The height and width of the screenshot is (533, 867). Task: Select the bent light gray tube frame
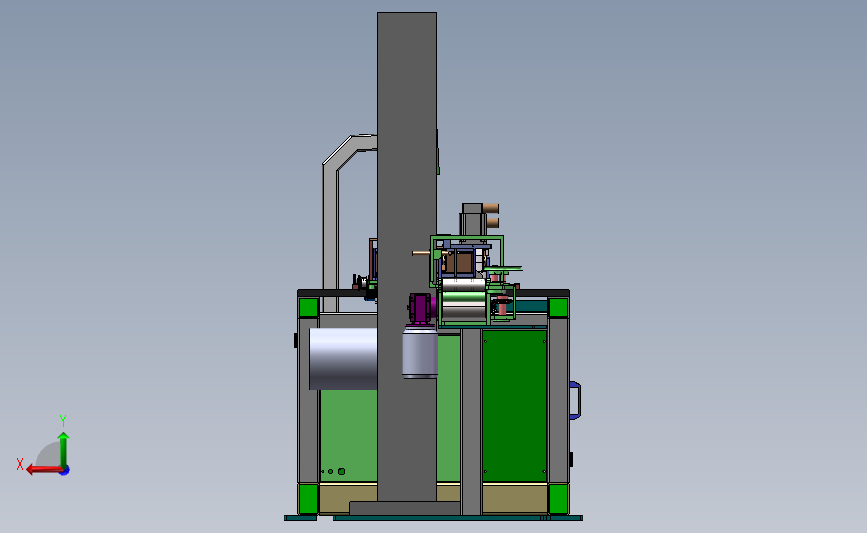[x=331, y=232]
